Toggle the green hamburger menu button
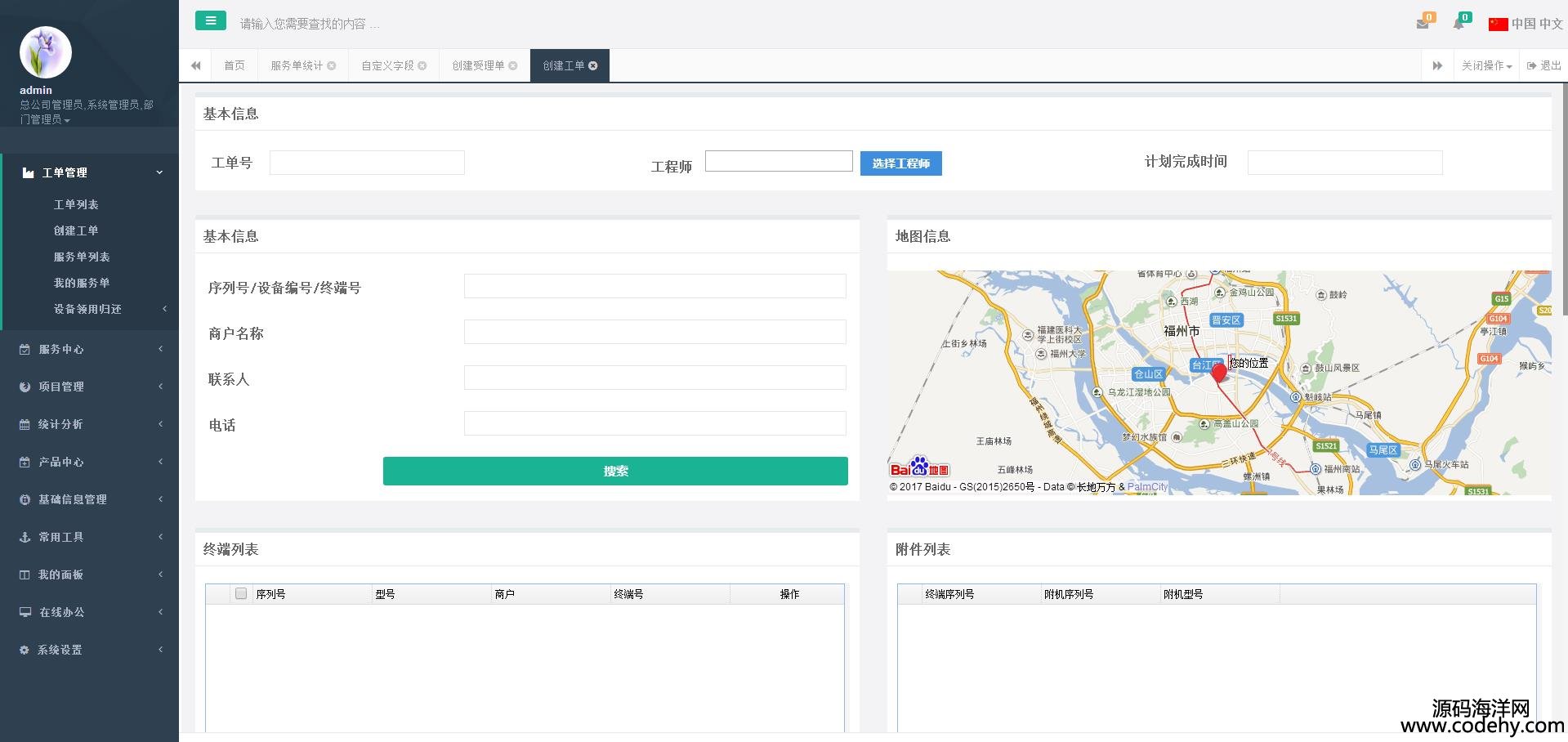Image resolution: width=1568 pixels, height=742 pixels. point(210,21)
